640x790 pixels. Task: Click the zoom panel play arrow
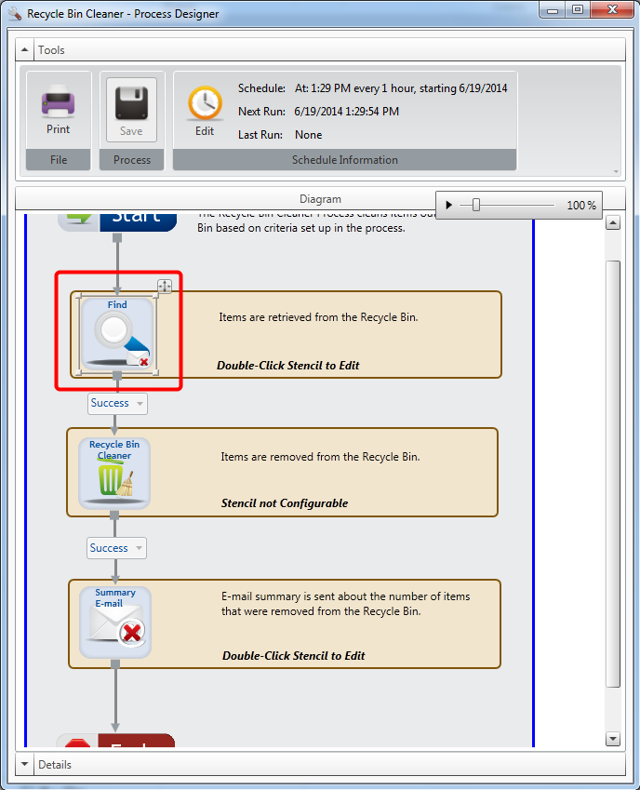point(449,205)
